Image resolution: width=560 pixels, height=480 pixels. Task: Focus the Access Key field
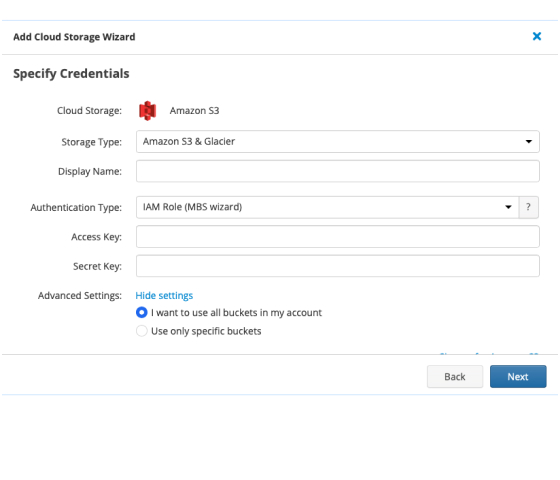pos(338,236)
